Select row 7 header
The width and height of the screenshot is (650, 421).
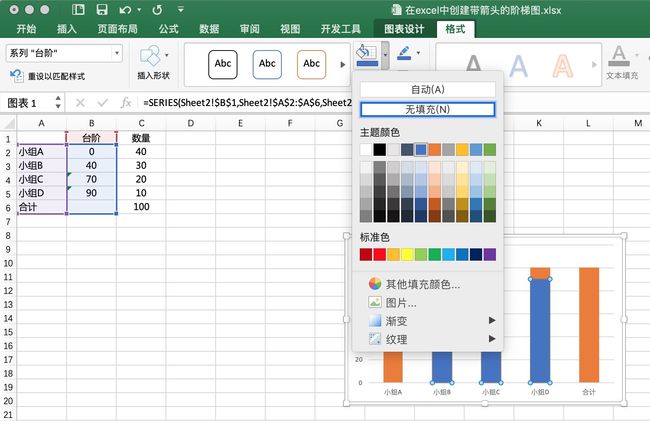click(x=8, y=221)
